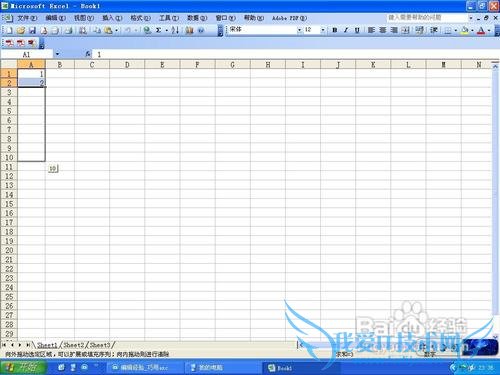Click cell A2 containing 2
Viewport: 500px width, 375px height.
pyautogui.click(x=31, y=83)
